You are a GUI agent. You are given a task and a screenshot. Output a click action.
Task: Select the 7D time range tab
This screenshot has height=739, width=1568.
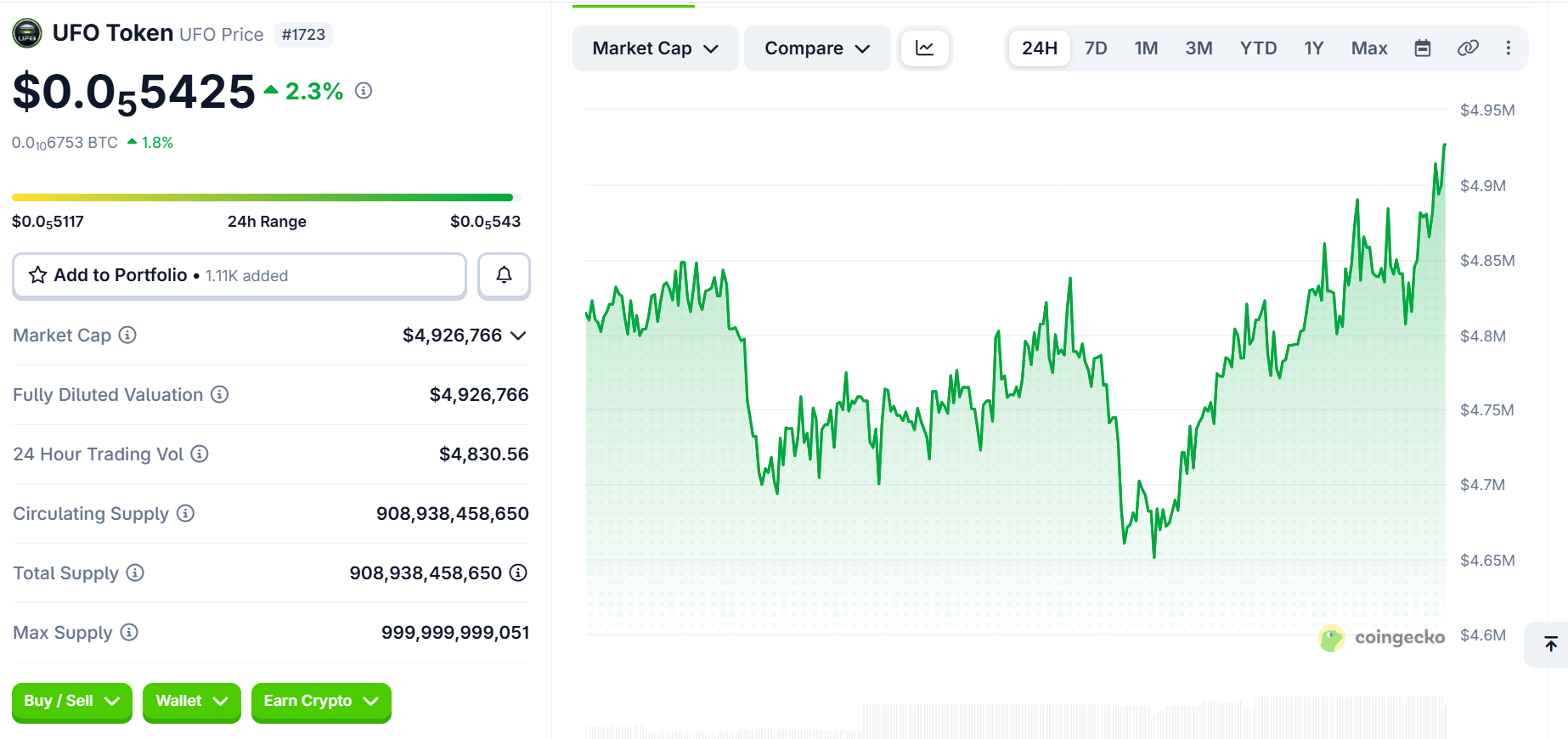pos(1096,48)
